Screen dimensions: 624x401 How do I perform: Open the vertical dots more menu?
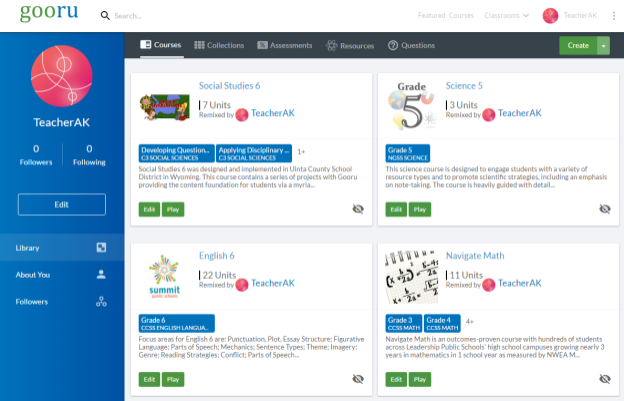point(614,16)
